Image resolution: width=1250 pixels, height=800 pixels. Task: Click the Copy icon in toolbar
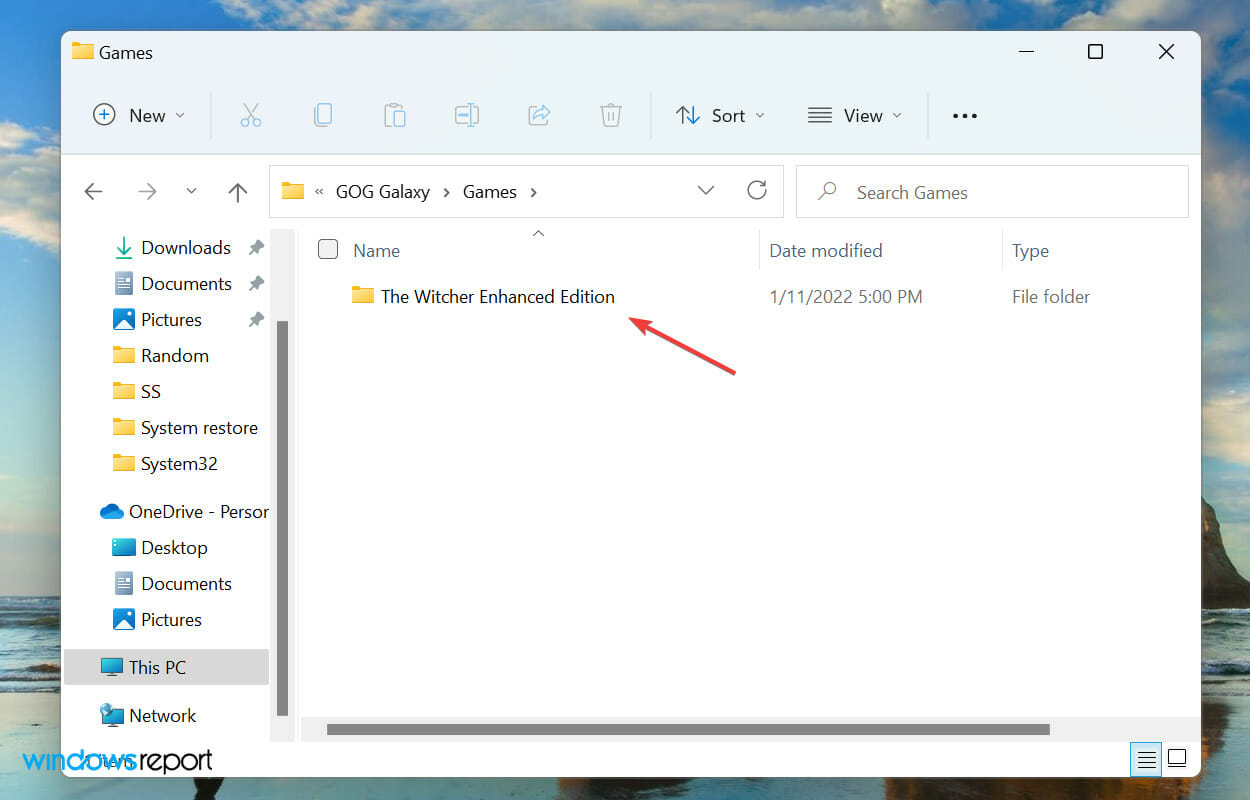(322, 115)
